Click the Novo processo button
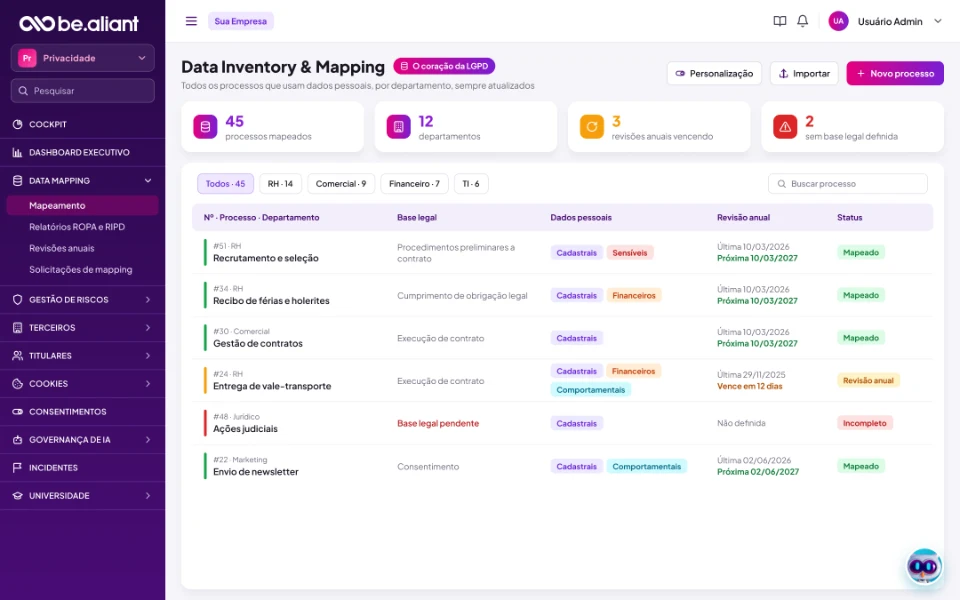Image resolution: width=960 pixels, height=600 pixels. 895,73
